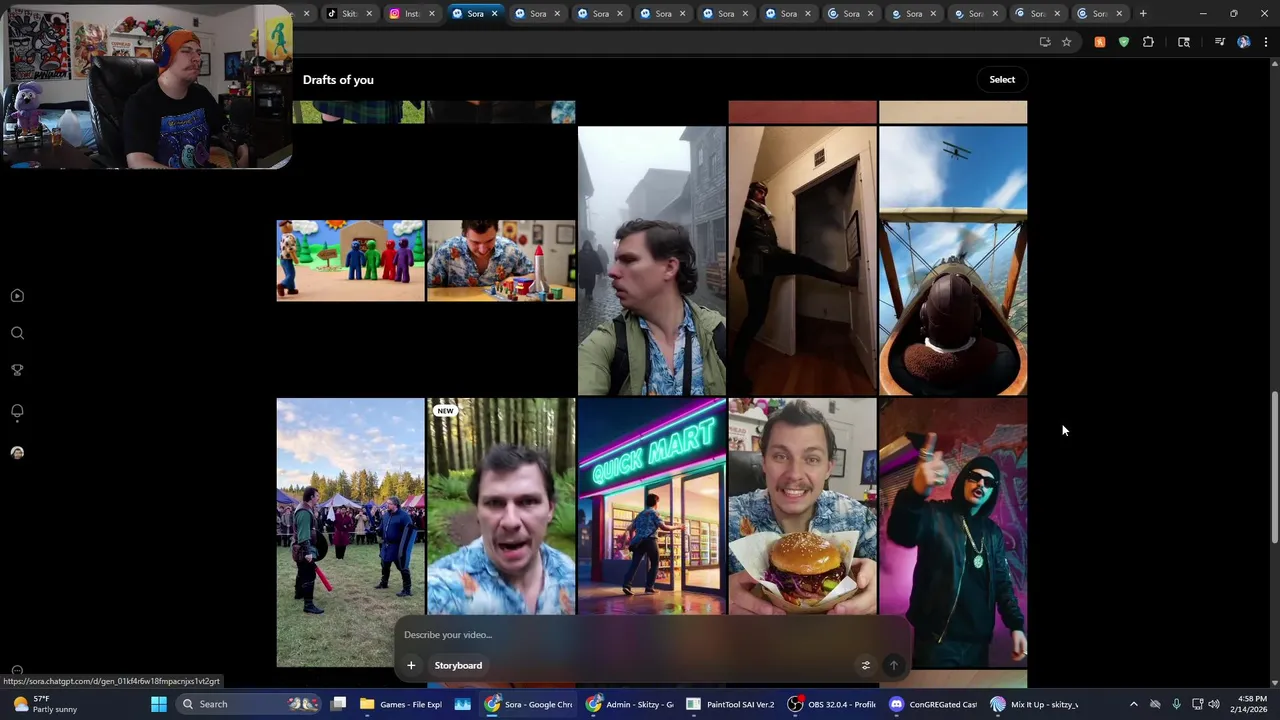Open the volume icon in system tray
Image resolution: width=1280 pixels, height=720 pixels.
tap(1214, 704)
